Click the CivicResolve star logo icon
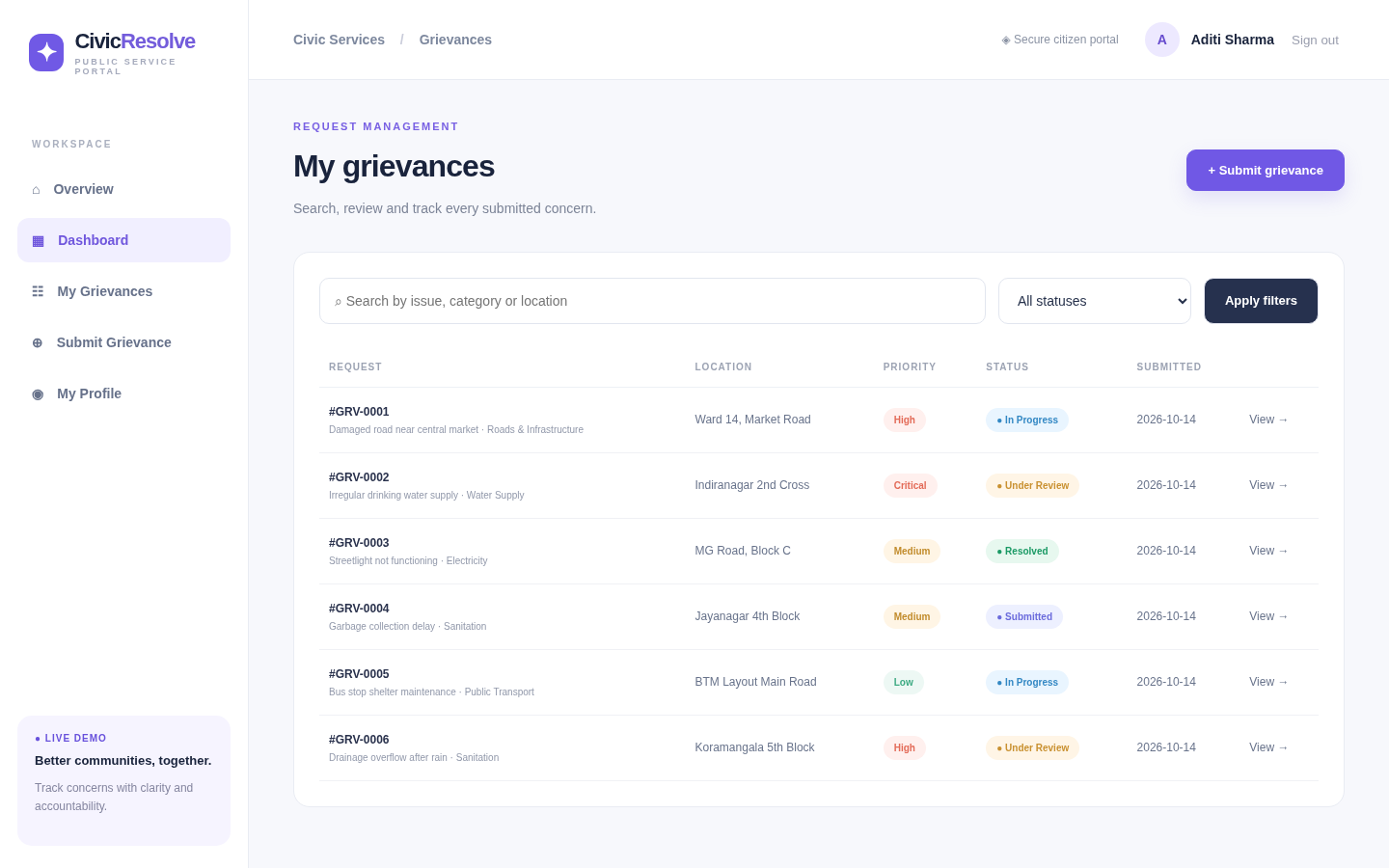 coord(46,52)
